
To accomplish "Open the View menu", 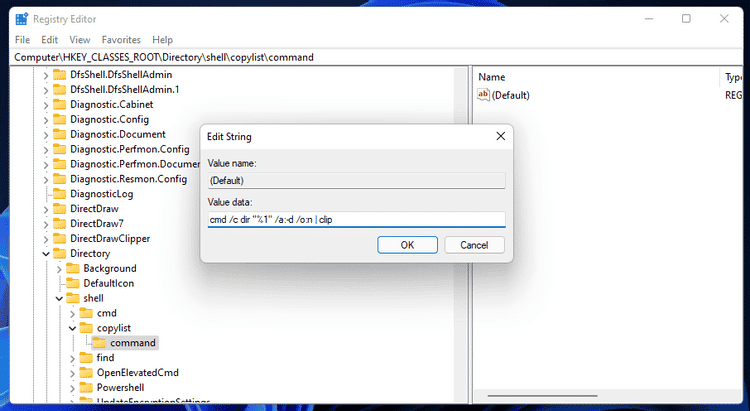I will (79, 40).
